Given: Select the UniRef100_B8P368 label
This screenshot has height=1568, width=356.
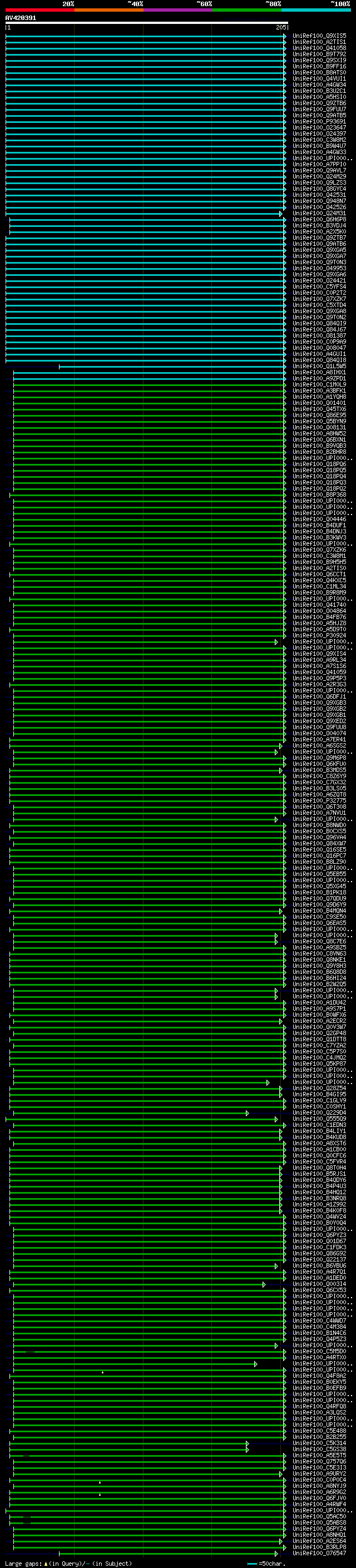Looking at the screenshot, I should pyautogui.click(x=319, y=495).
